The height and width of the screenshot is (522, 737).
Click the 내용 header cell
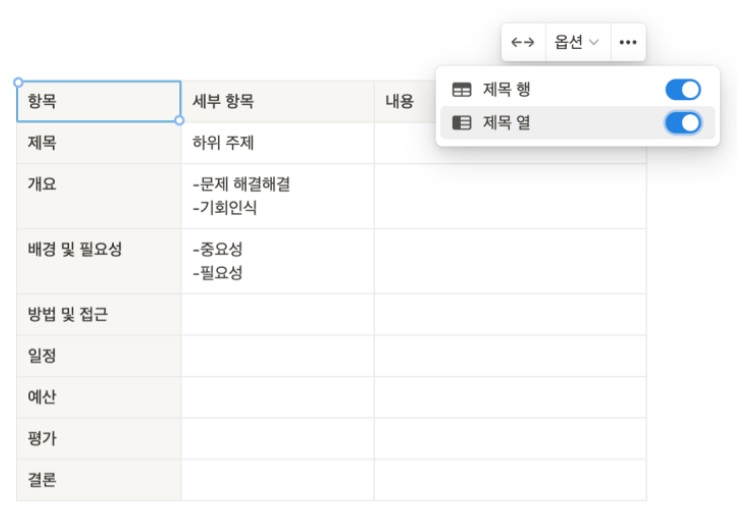pos(405,101)
